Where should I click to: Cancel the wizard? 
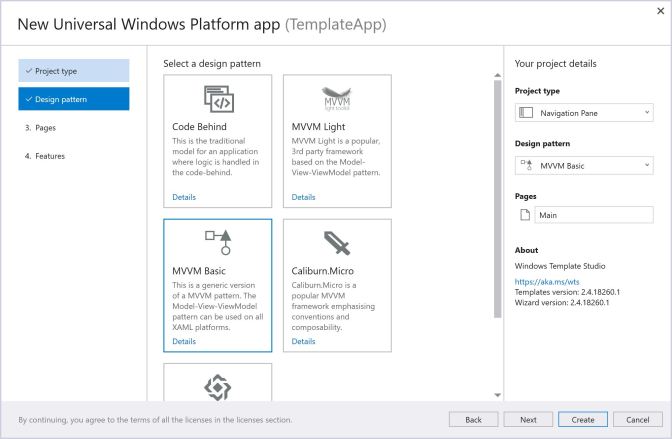[638, 420]
